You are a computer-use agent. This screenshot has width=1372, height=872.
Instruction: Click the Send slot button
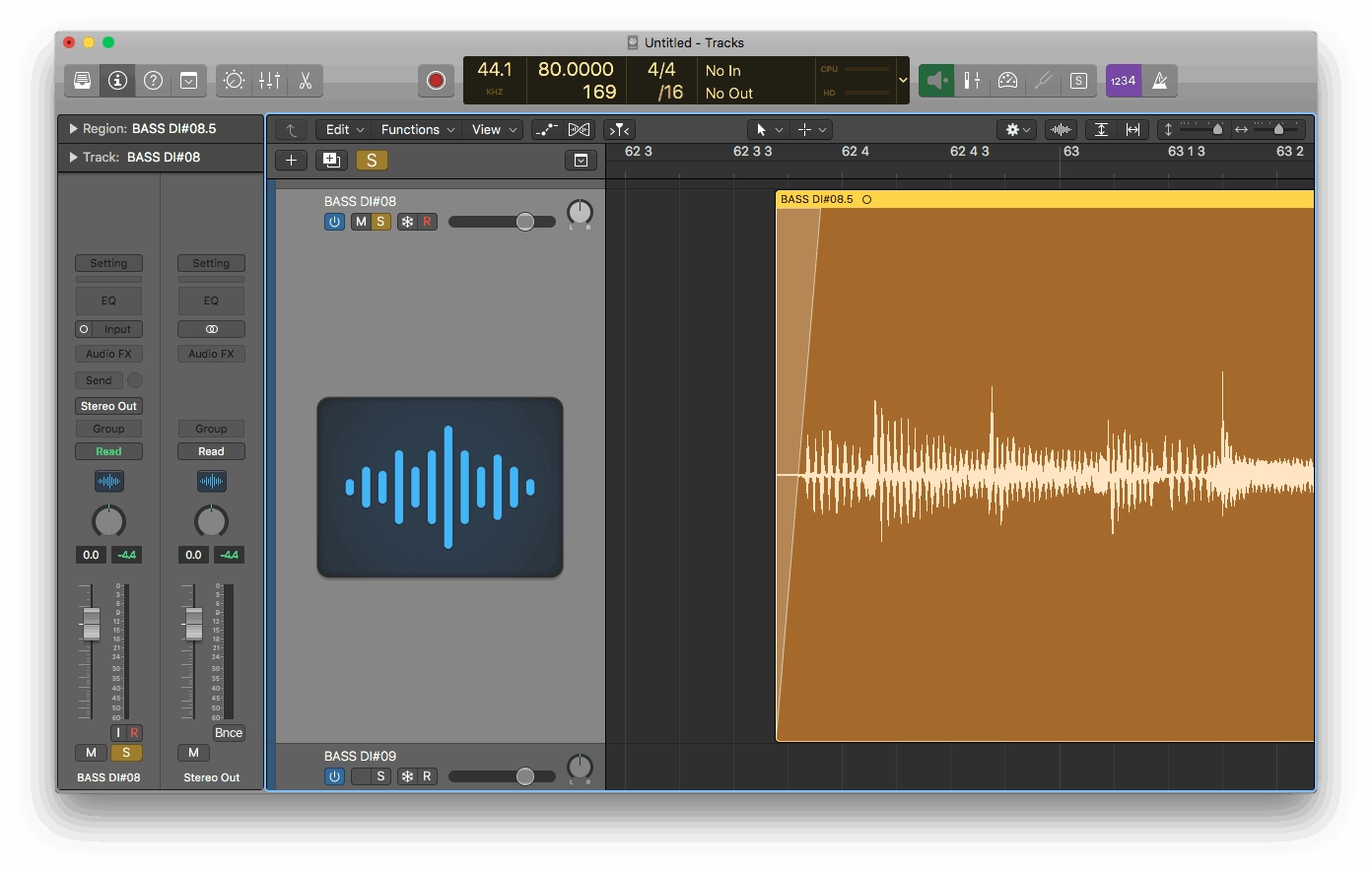(99, 380)
